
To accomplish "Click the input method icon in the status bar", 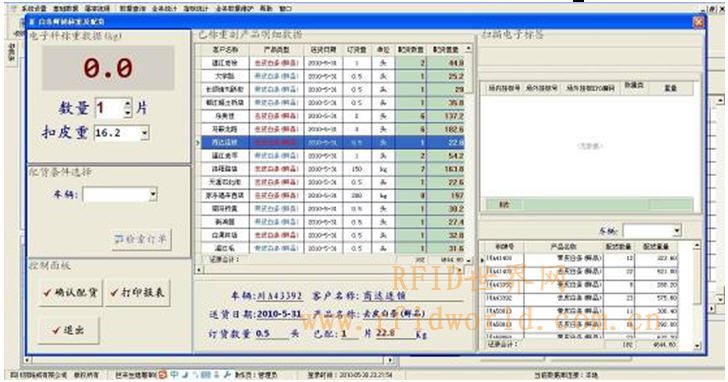I will click(162, 374).
